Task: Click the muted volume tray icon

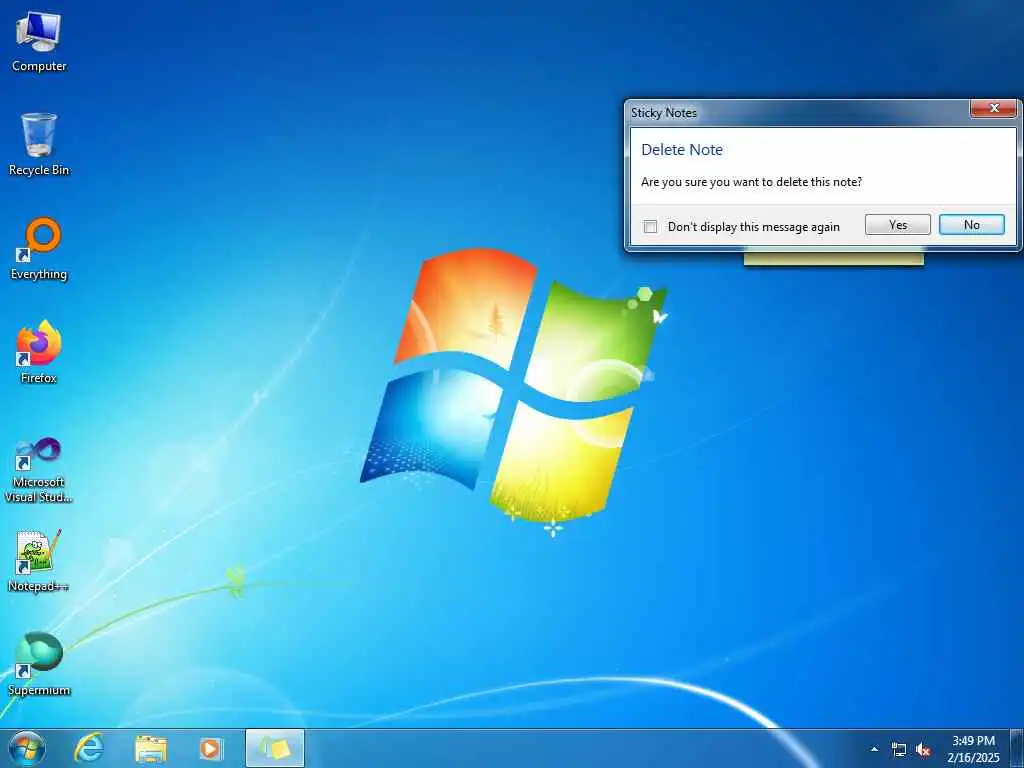Action: click(x=923, y=750)
